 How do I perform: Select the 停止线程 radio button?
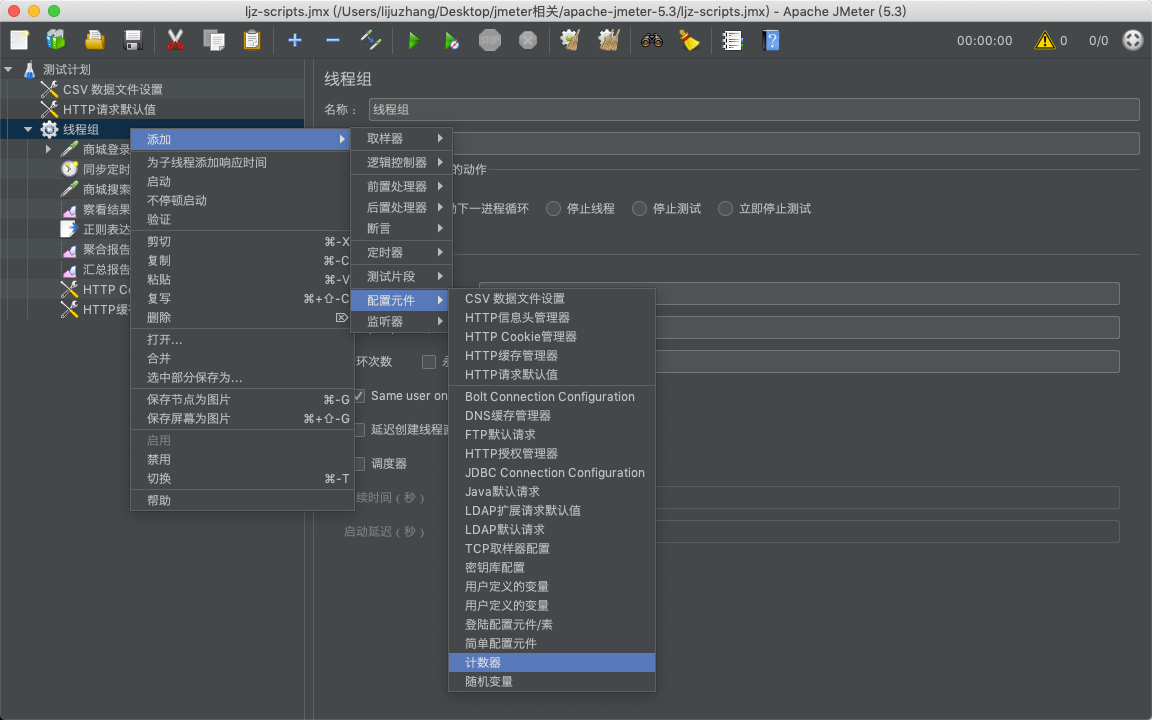click(553, 209)
